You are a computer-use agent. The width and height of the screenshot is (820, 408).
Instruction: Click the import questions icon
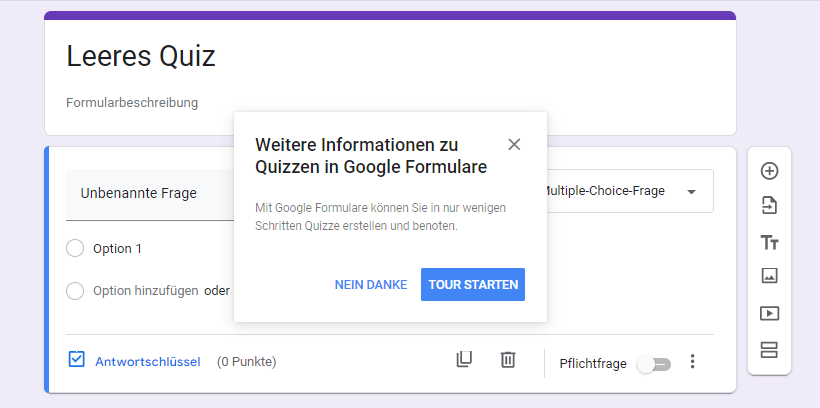pos(769,206)
